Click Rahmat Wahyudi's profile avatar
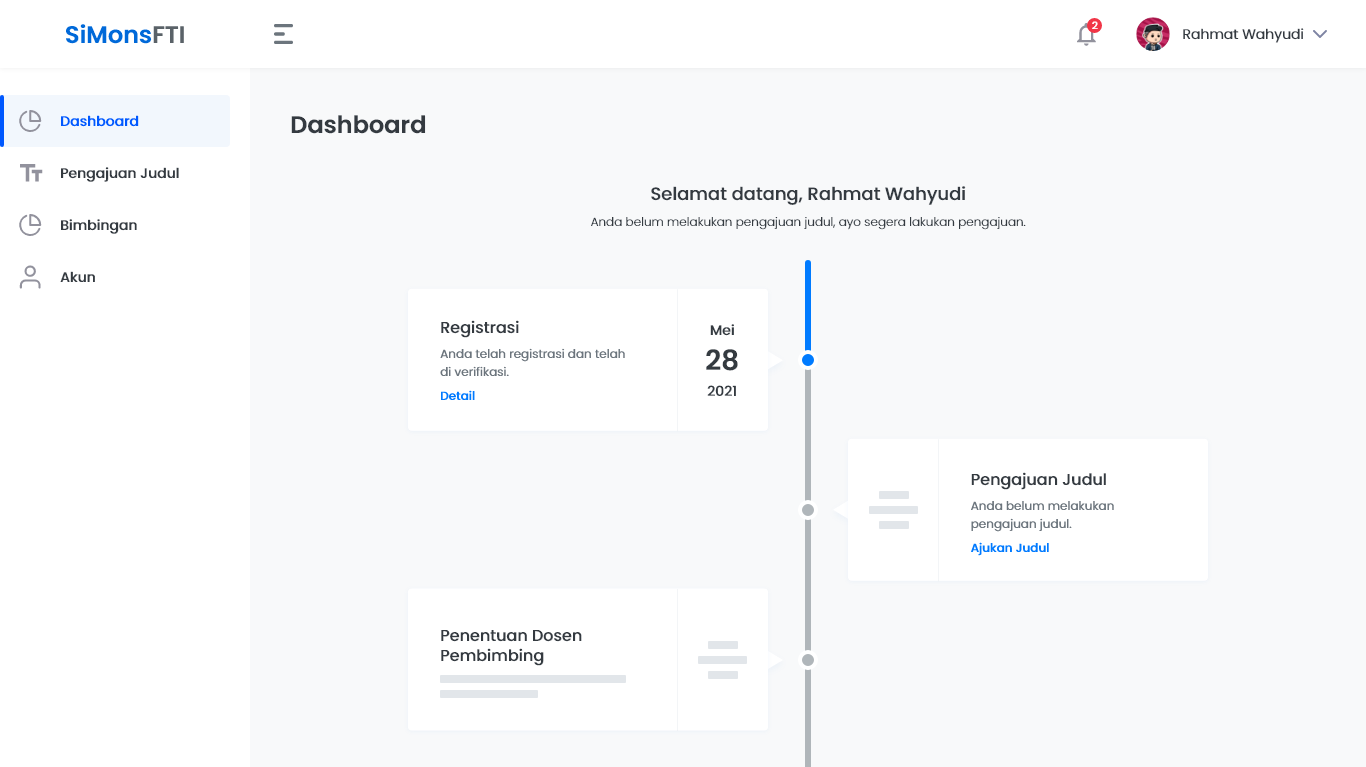The height and width of the screenshot is (767, 1366). 1152,34
